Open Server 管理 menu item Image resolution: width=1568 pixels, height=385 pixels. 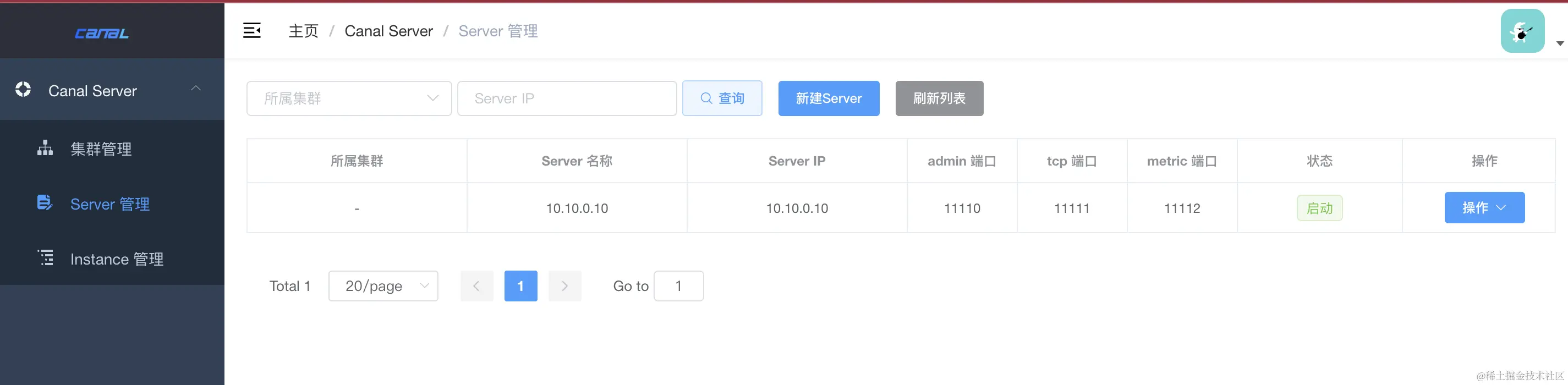pyautogui.click(x=112, y=204)
